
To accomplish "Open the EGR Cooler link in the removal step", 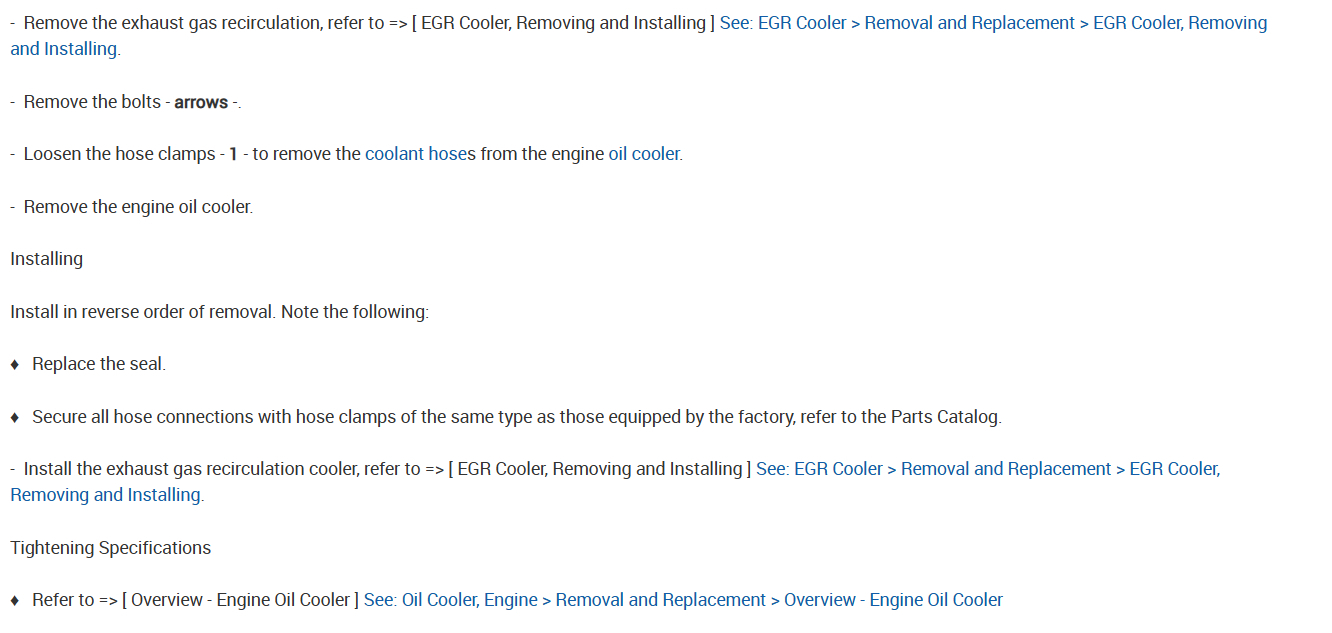I will (x=992, y=23).
